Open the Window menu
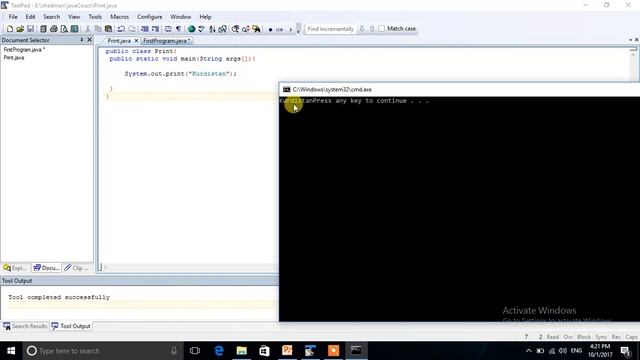Viewport: 640px width, 360px height. pos(180,17)
